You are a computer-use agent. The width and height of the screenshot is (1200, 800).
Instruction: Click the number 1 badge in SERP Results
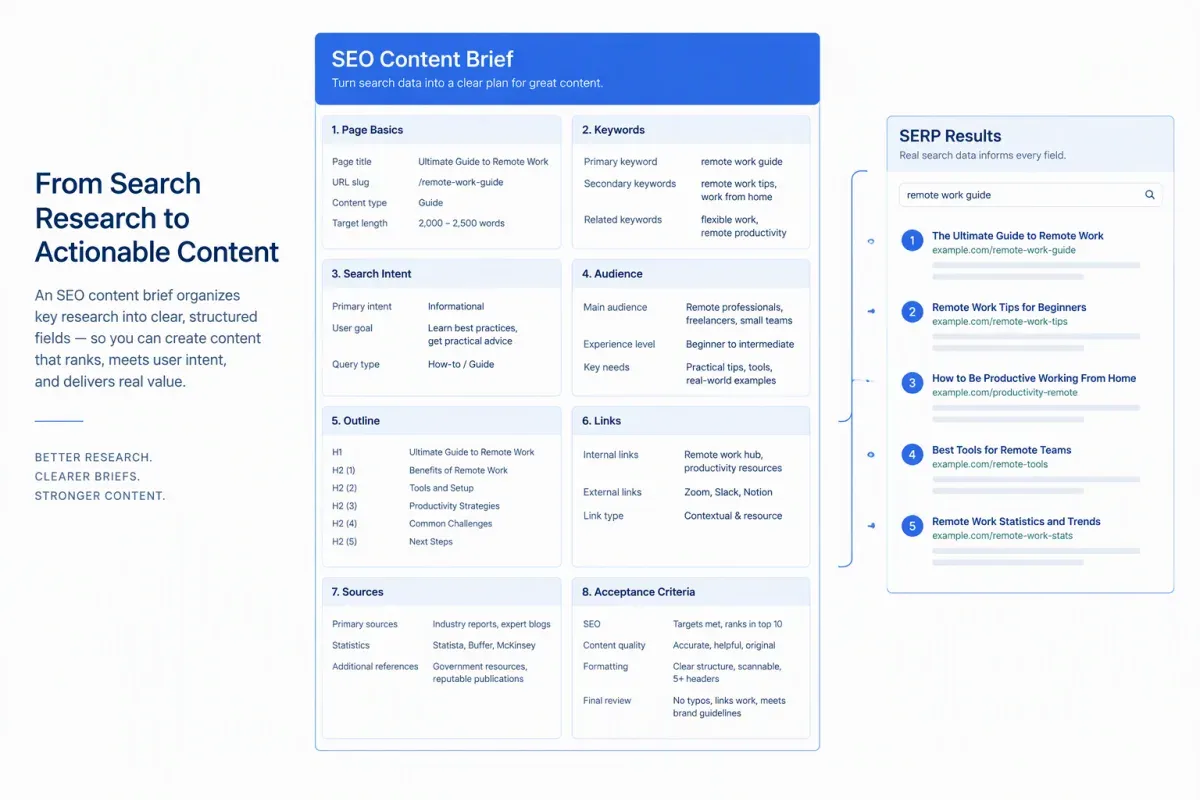911,241
